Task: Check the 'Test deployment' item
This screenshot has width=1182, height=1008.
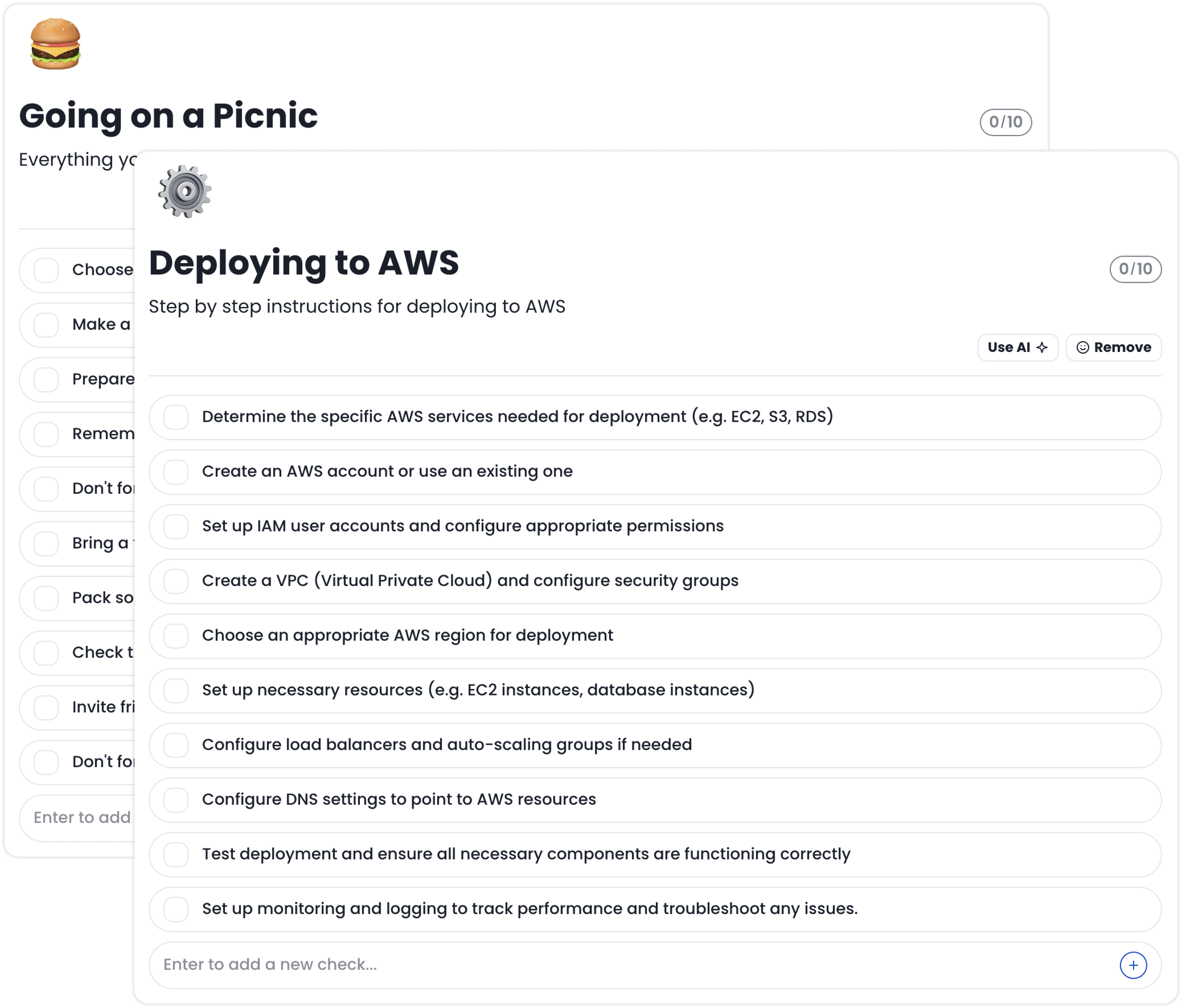Action: point(176,855)
